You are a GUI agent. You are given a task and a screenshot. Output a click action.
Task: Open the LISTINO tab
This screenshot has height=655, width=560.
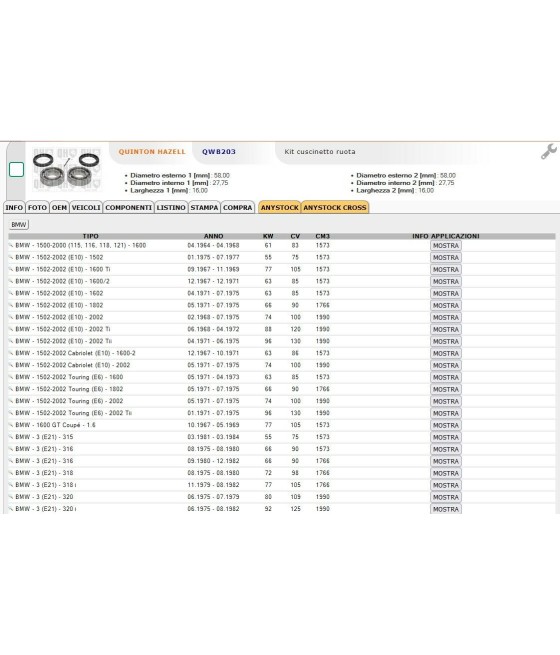[x=171, y=208]
